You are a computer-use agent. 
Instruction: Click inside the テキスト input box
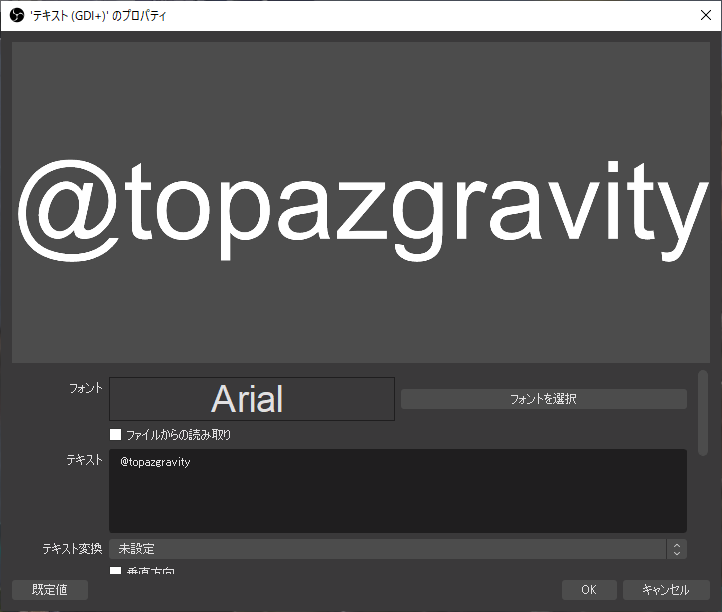tap(398, 491)
